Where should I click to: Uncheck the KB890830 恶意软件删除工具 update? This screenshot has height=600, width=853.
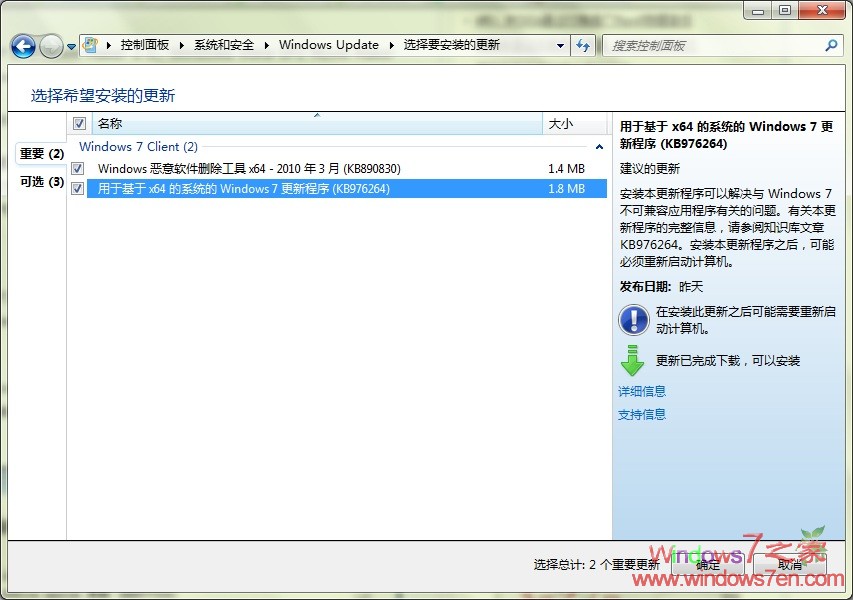click(78, 168)
